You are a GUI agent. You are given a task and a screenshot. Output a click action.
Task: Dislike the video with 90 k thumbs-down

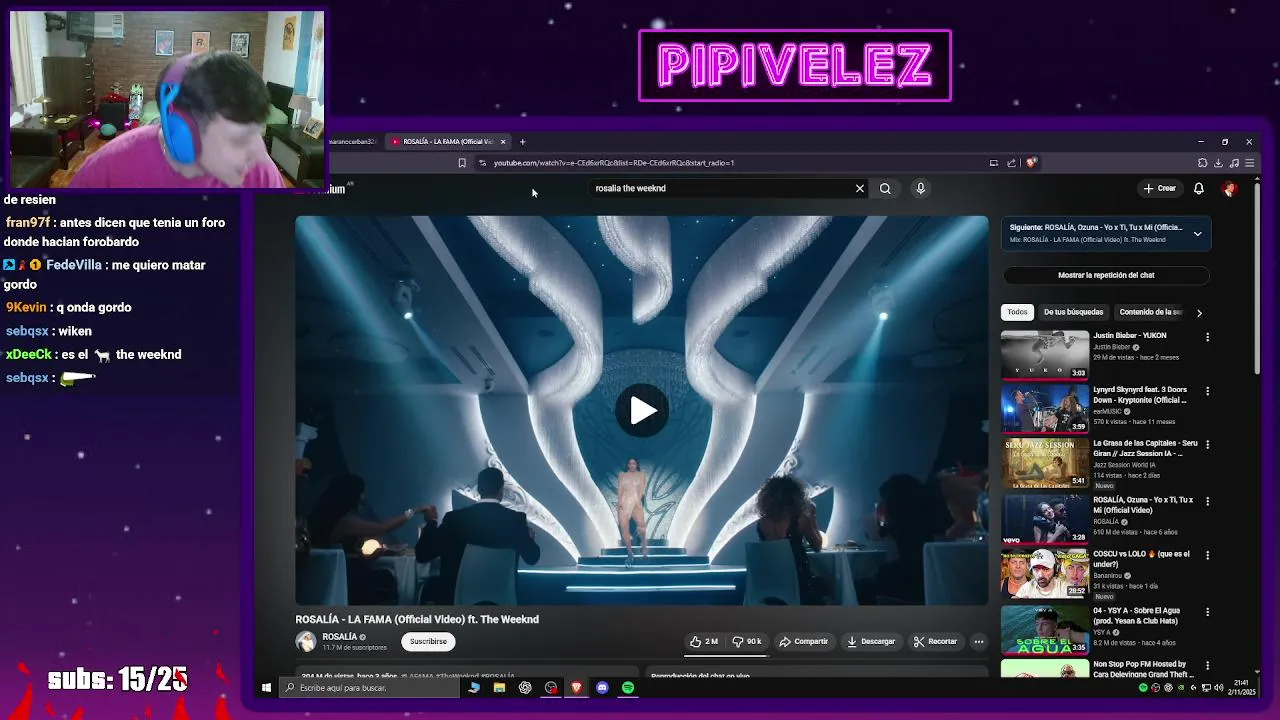[747, 641]
